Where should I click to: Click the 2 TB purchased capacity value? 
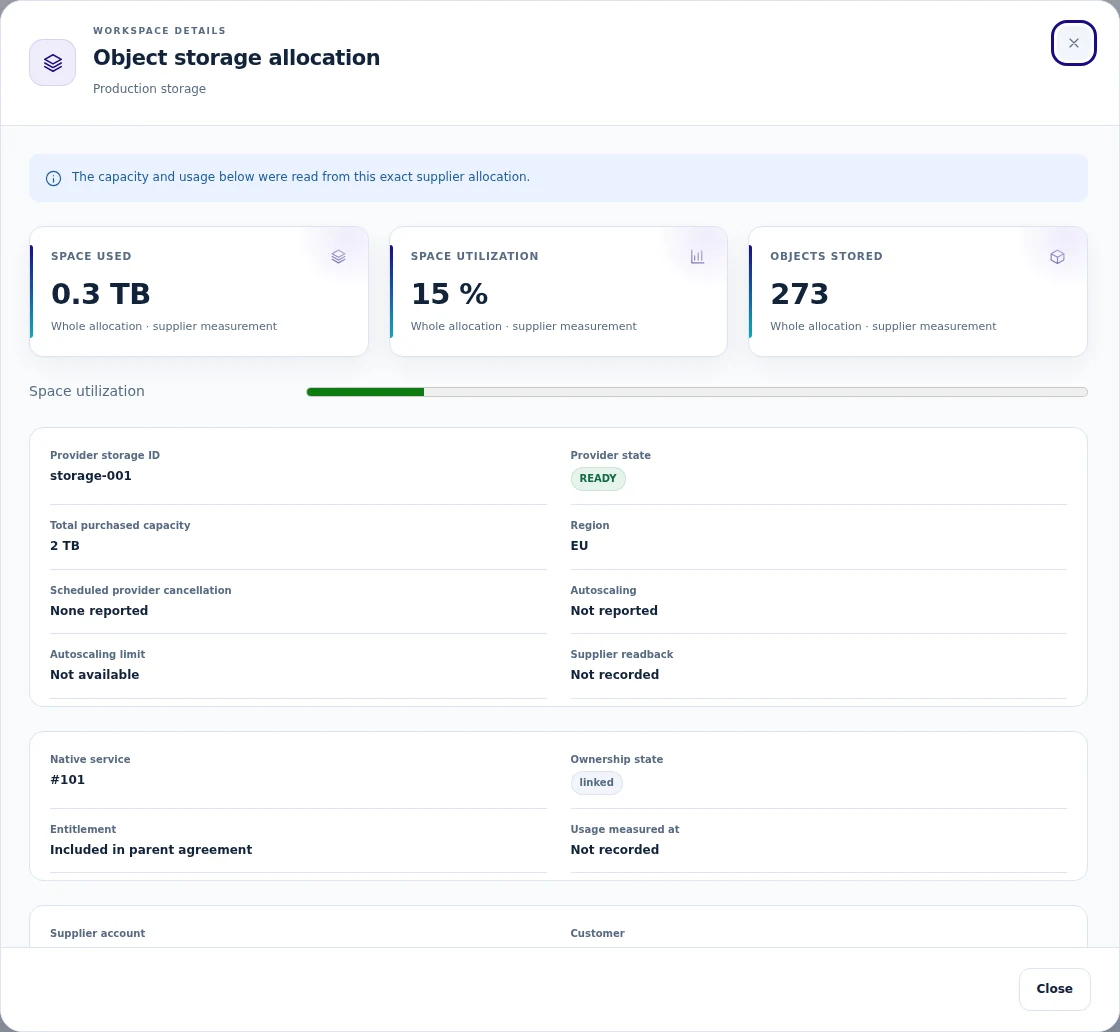pyautogui.click(x=65, y=546)
